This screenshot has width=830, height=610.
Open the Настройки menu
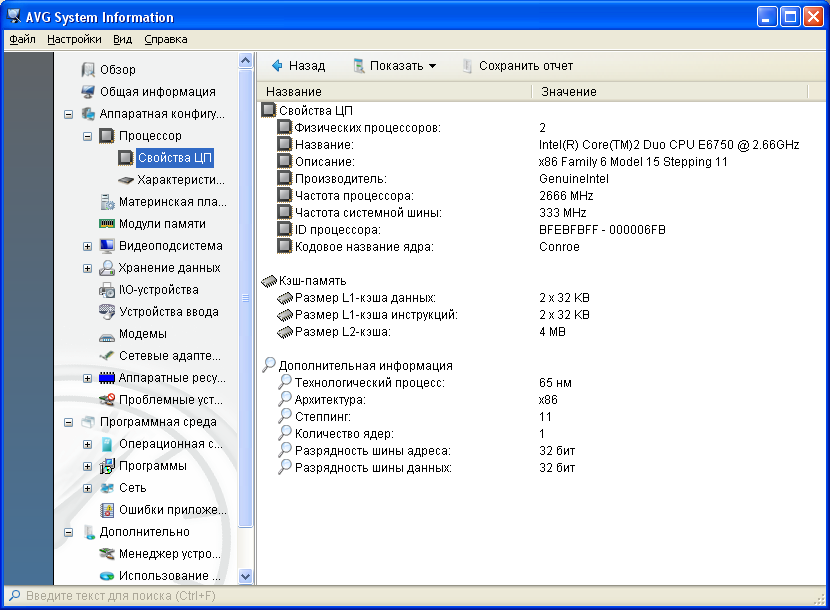click(74, 39)
